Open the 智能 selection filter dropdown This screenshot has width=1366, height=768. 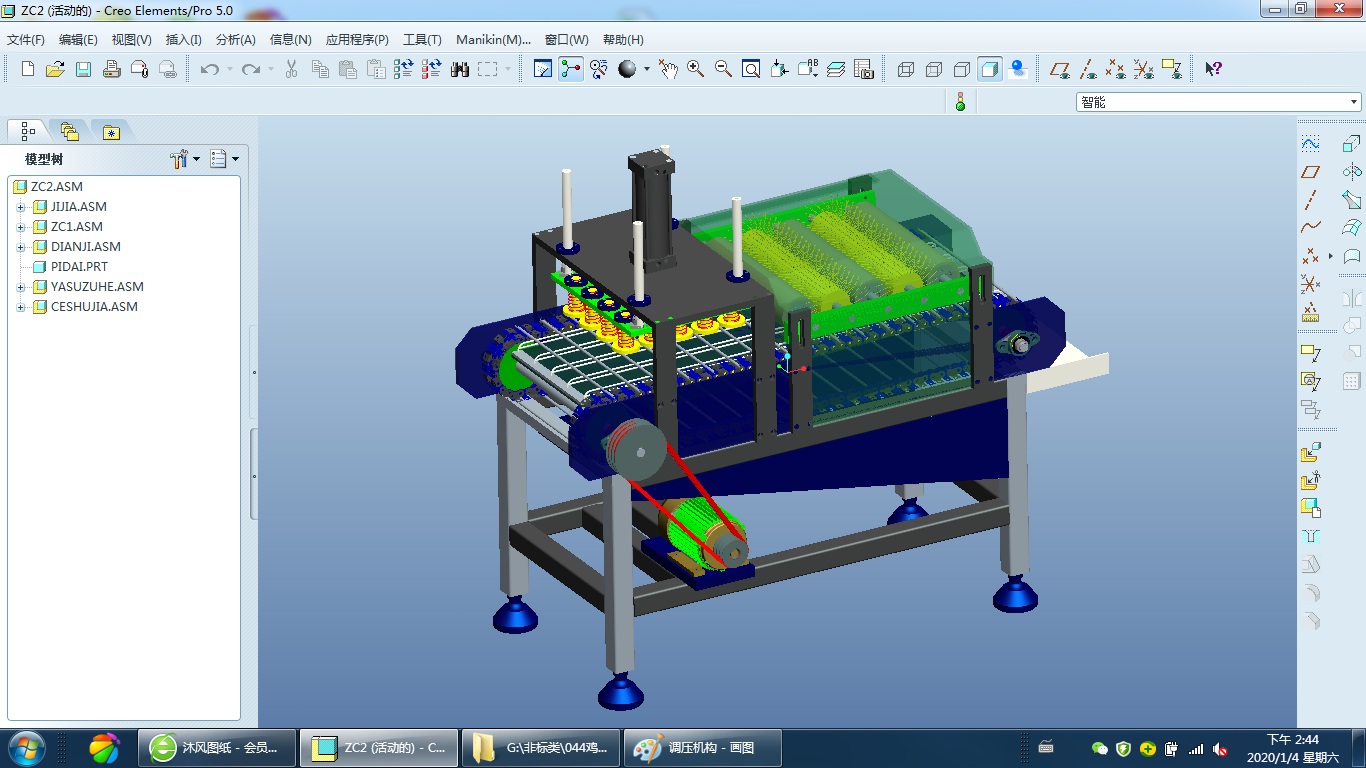pos(1355,102)
